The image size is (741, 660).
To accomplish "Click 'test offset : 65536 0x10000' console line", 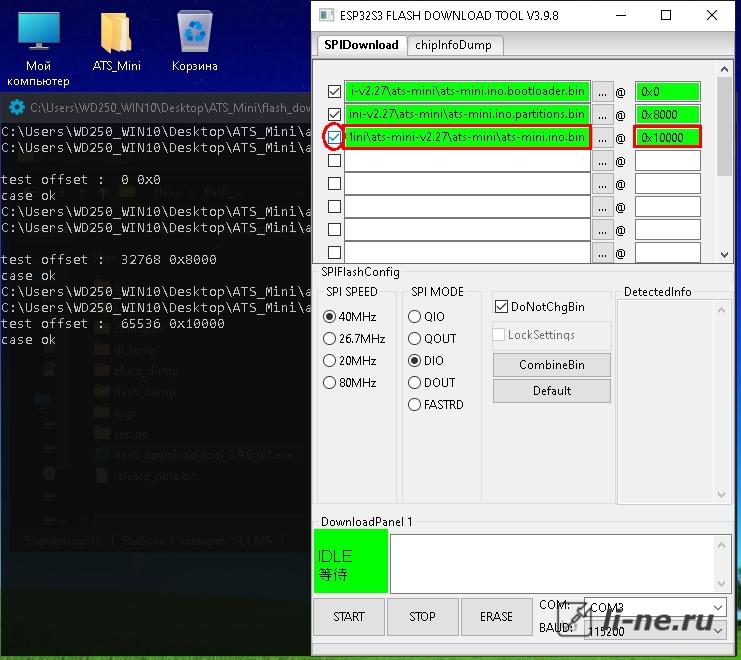I will (112, 324).
